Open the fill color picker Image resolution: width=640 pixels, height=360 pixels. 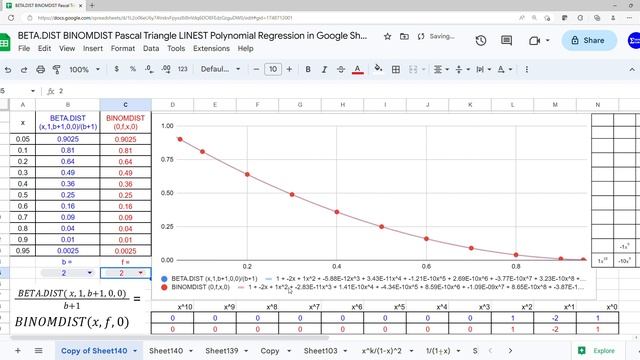pyautogui.click(x=378, y=69)
